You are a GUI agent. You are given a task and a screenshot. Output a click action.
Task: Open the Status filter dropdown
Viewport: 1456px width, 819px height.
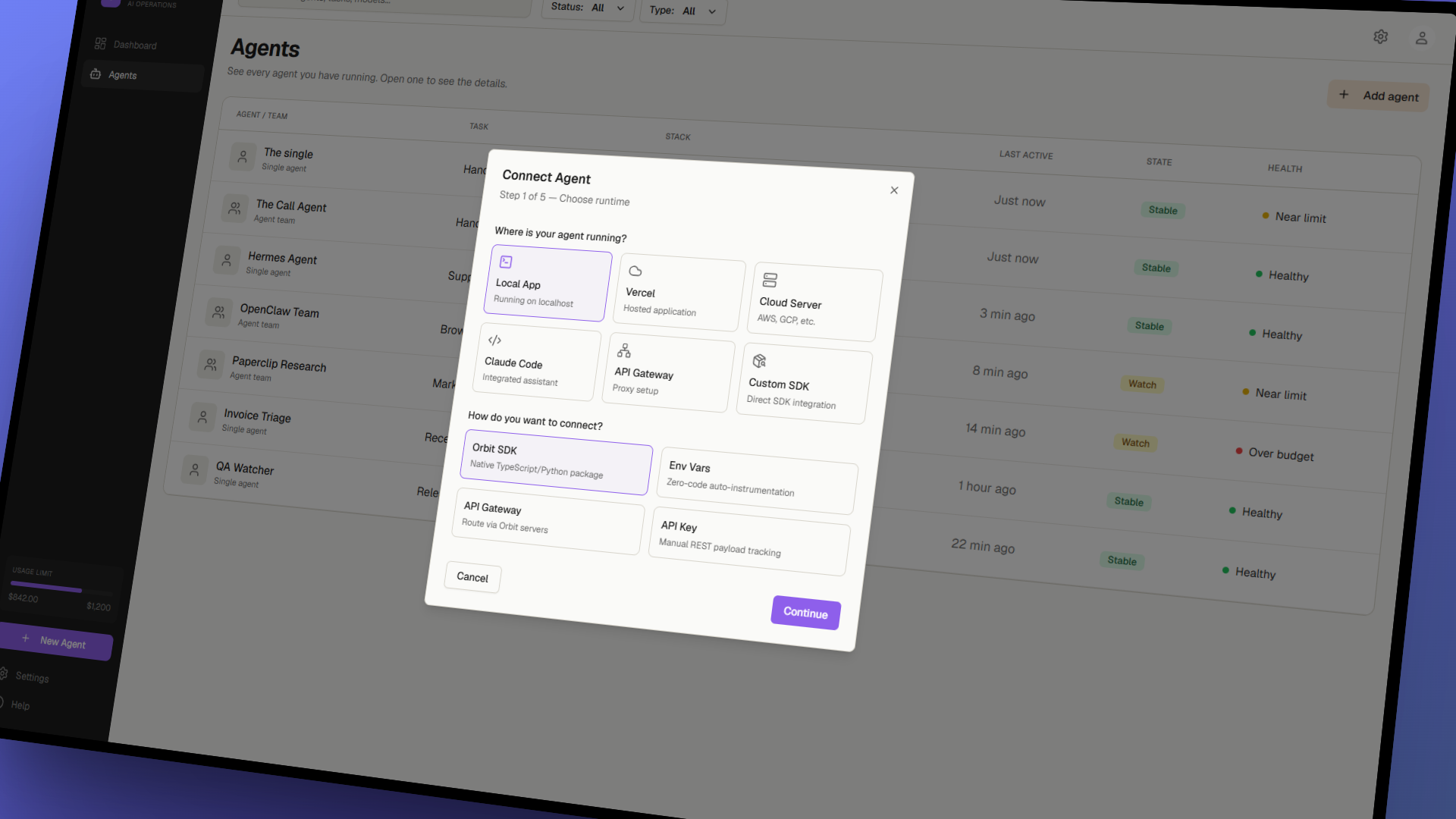click(x=588, y=8)
